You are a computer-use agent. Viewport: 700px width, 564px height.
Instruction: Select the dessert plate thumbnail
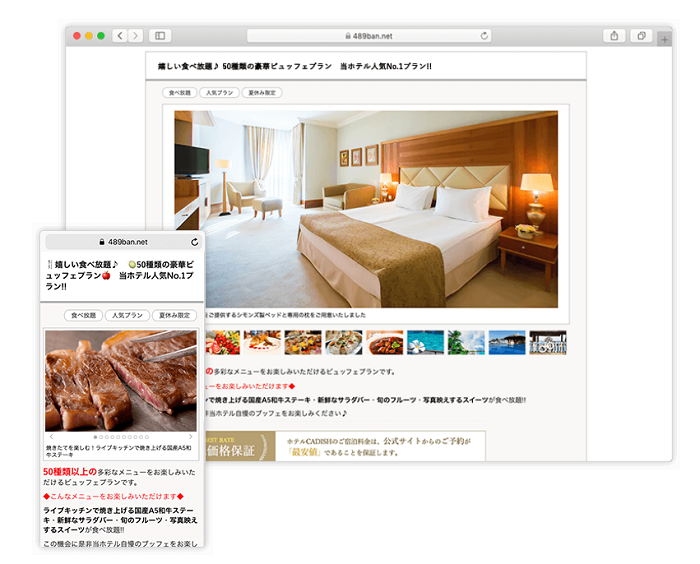[262, 343]
